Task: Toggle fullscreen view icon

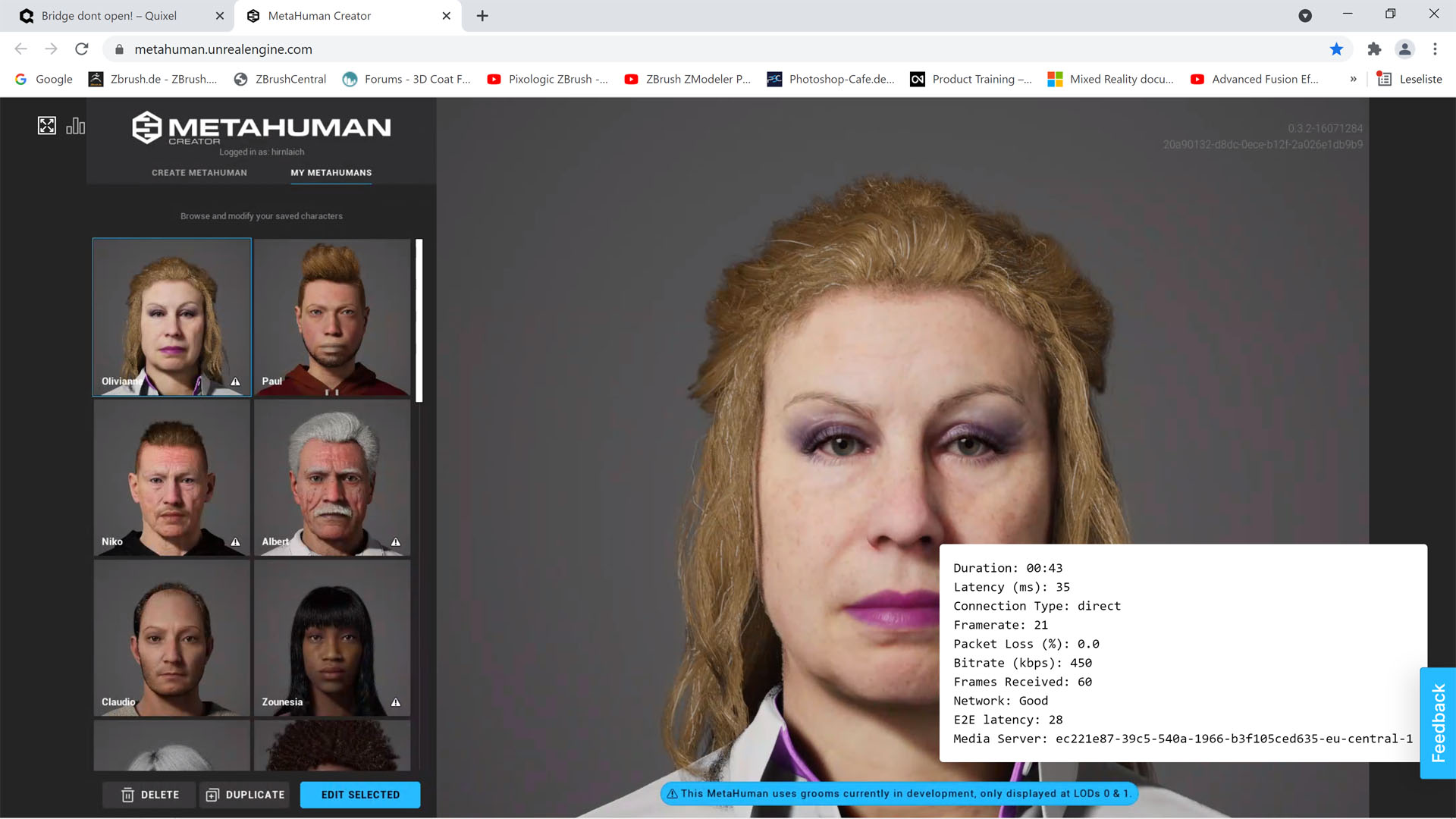Action: [47, 126]
